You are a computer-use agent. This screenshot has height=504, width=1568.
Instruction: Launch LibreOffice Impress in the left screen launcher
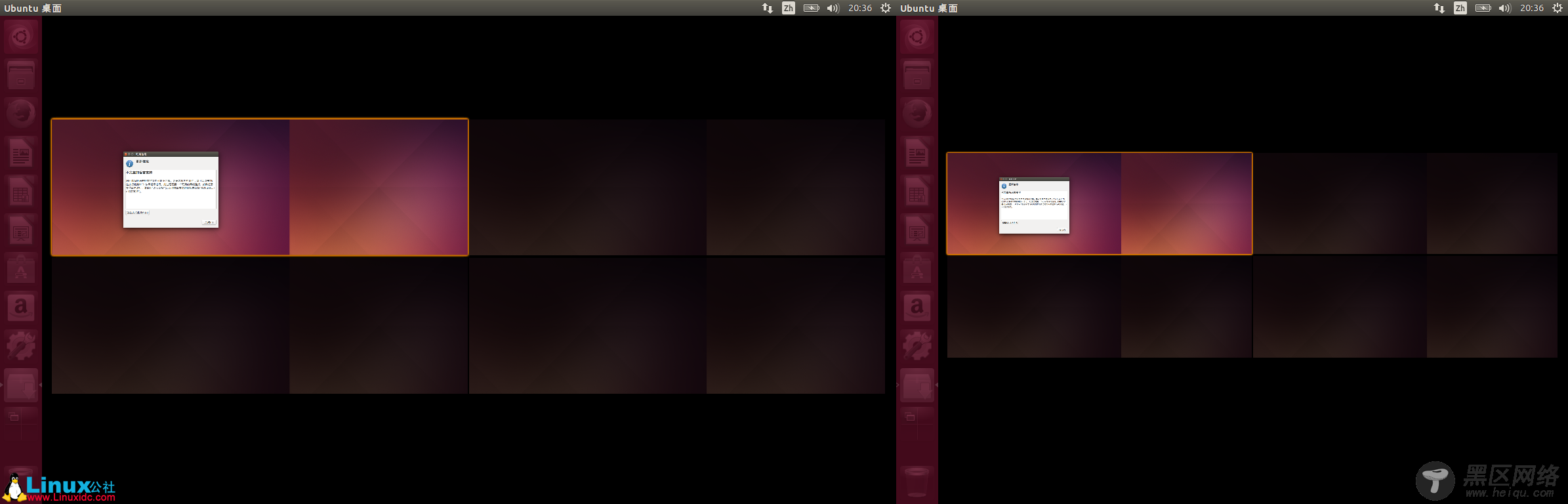tap(21, 230)
